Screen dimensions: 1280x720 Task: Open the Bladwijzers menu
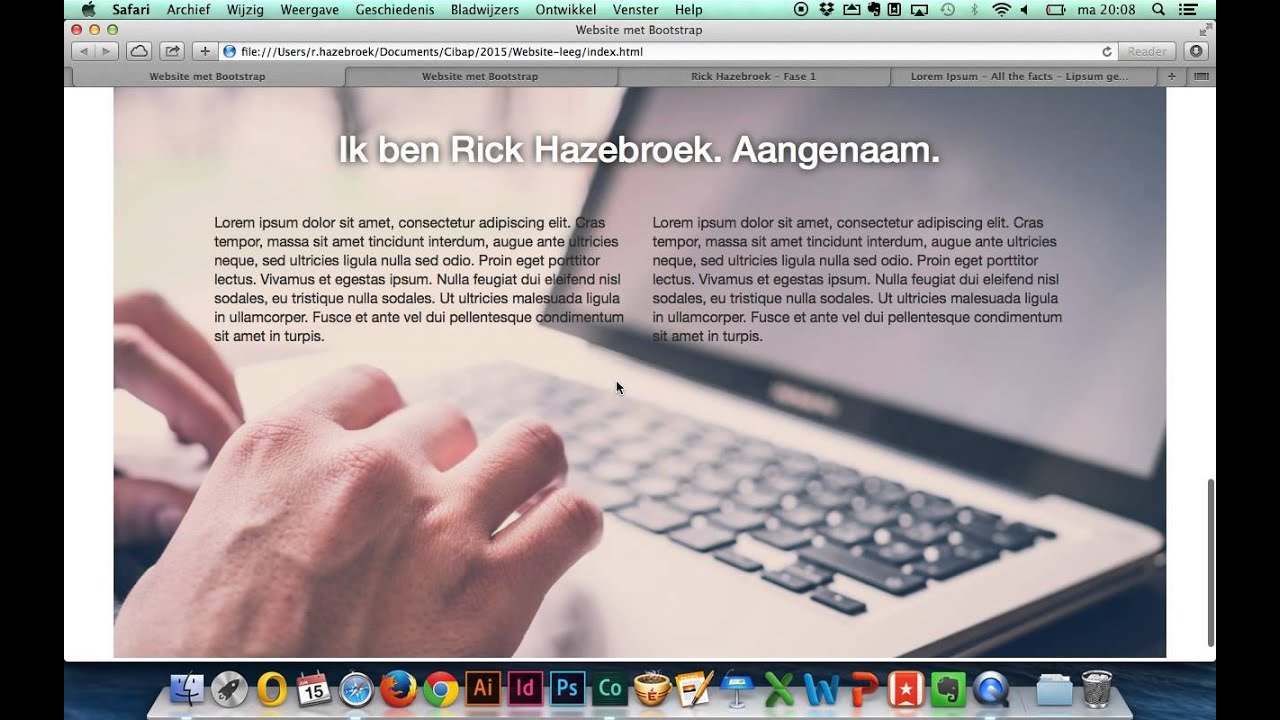485,9
